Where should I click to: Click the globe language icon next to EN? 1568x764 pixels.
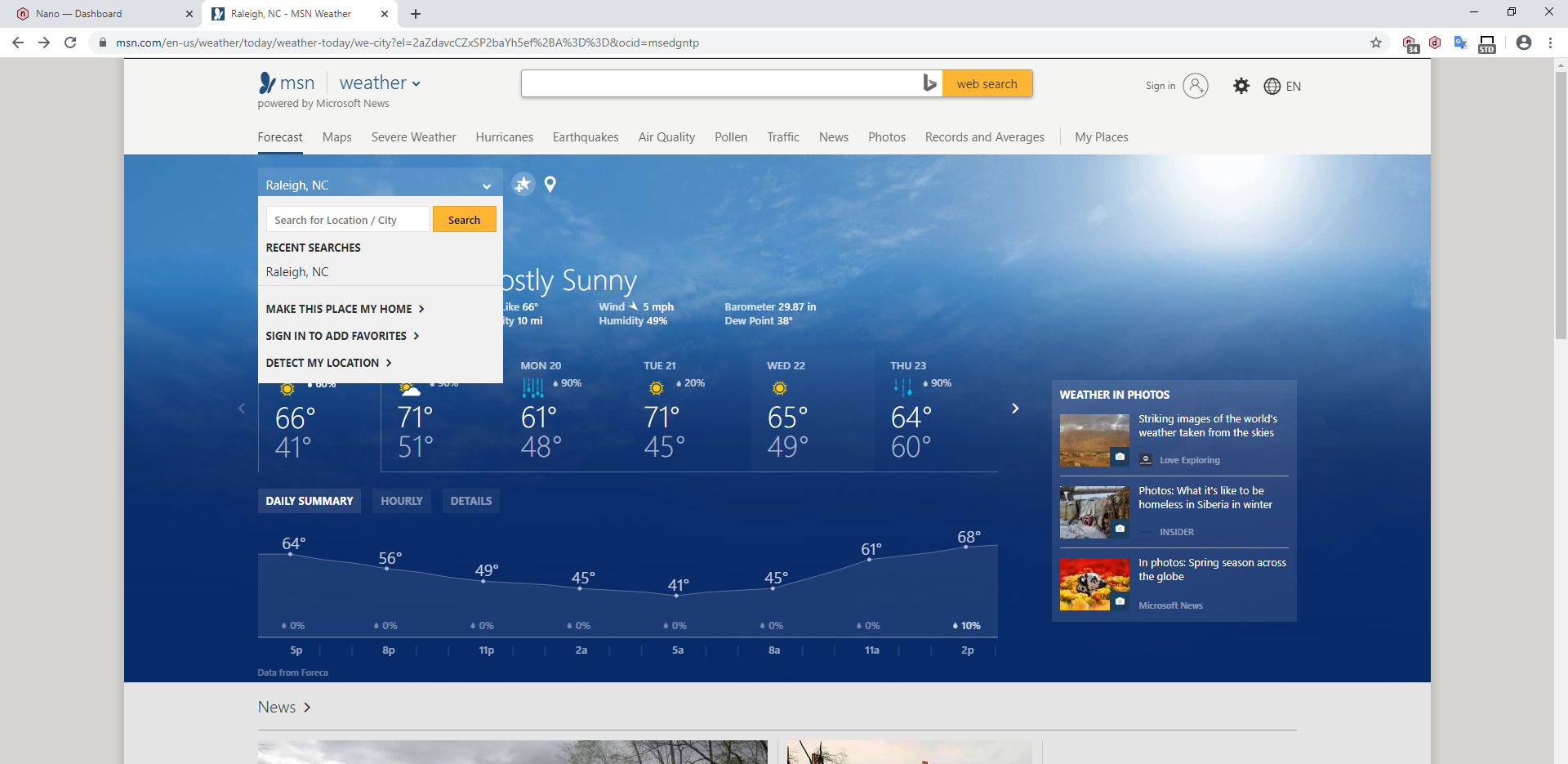click(x=1272, y=86)
